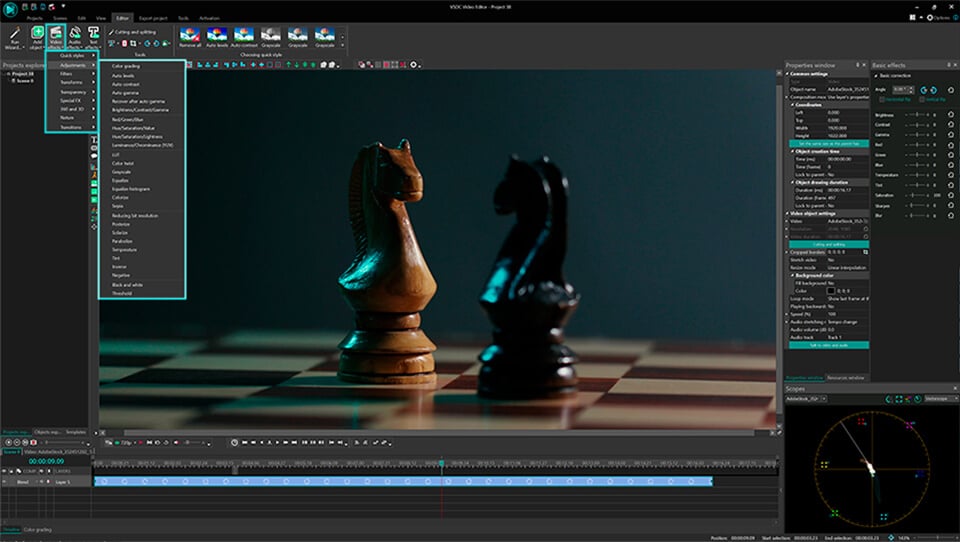Expand the Transparency submenu

72,92
